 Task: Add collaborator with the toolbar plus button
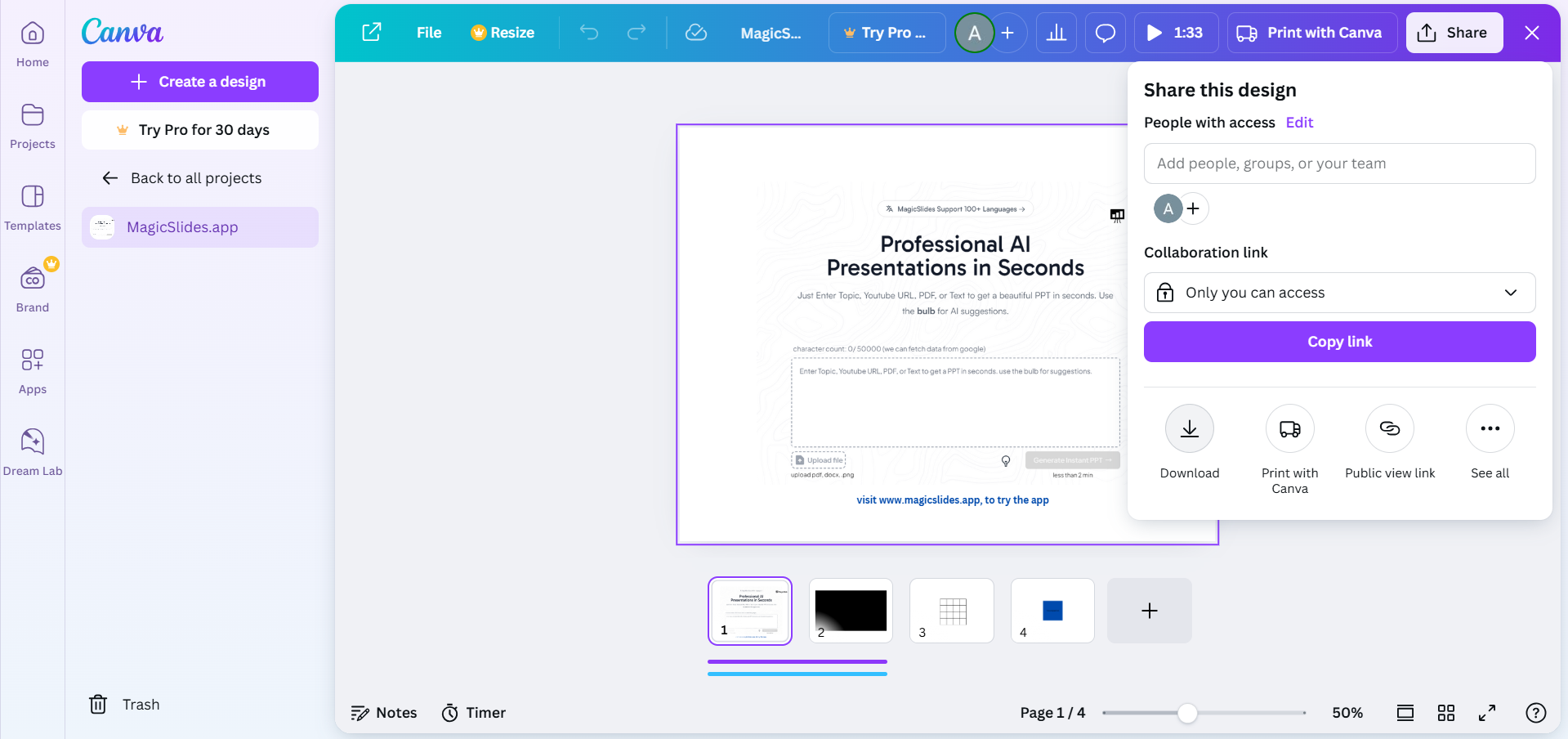tap(1008, 33)
